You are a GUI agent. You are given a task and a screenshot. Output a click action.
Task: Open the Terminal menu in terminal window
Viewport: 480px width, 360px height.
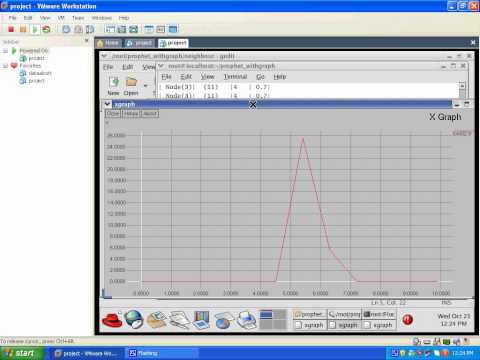(x=235, y=77)
